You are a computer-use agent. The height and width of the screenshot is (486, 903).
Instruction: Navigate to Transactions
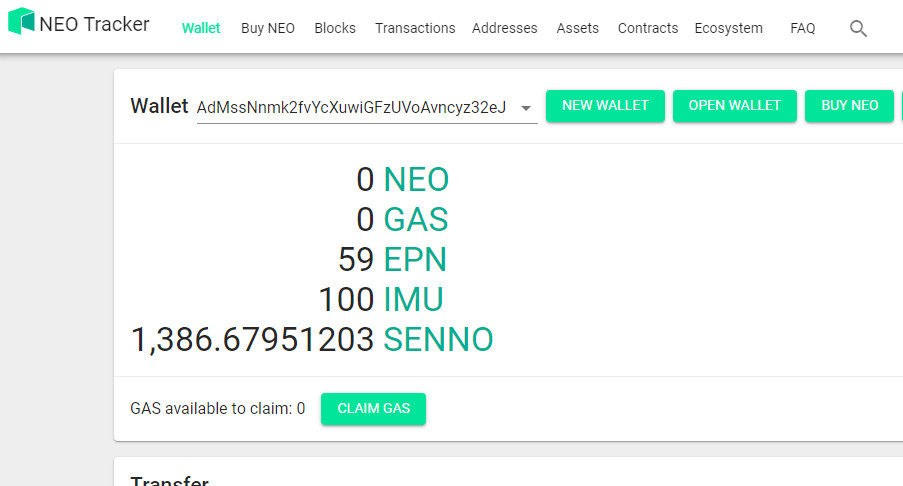click(415, 28)
